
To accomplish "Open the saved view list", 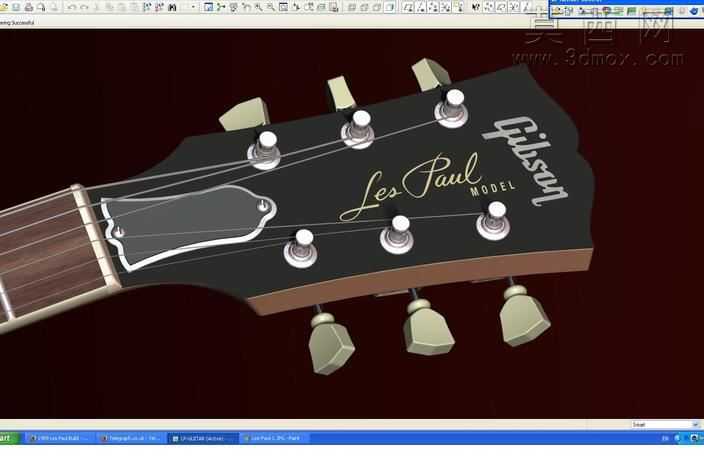I will pyautogui.click(x=308, y=7).
